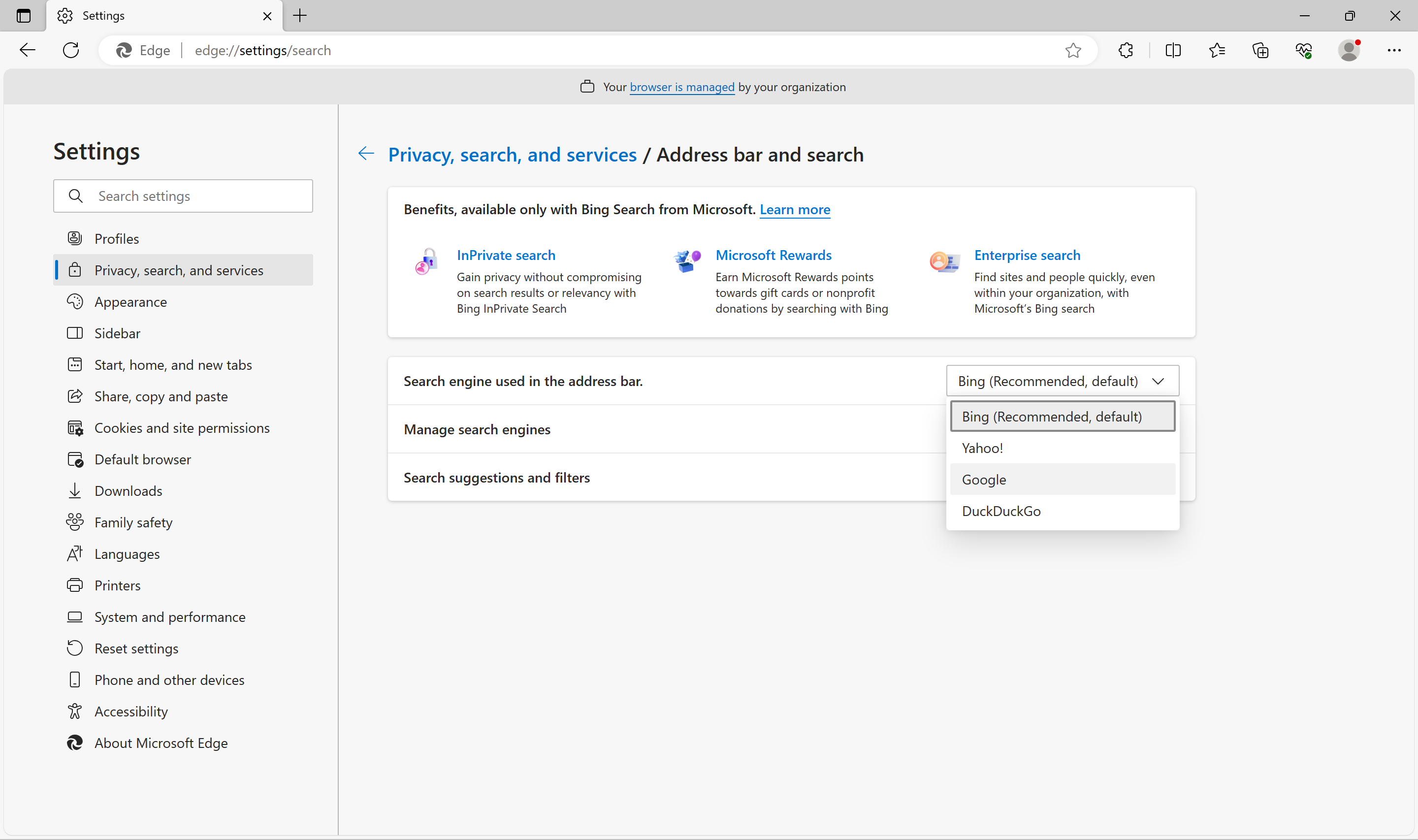Screen dimensions: 1418x840
Task: Open Settings and more ellipsis menu
Action: click(x=1394, y=50)
